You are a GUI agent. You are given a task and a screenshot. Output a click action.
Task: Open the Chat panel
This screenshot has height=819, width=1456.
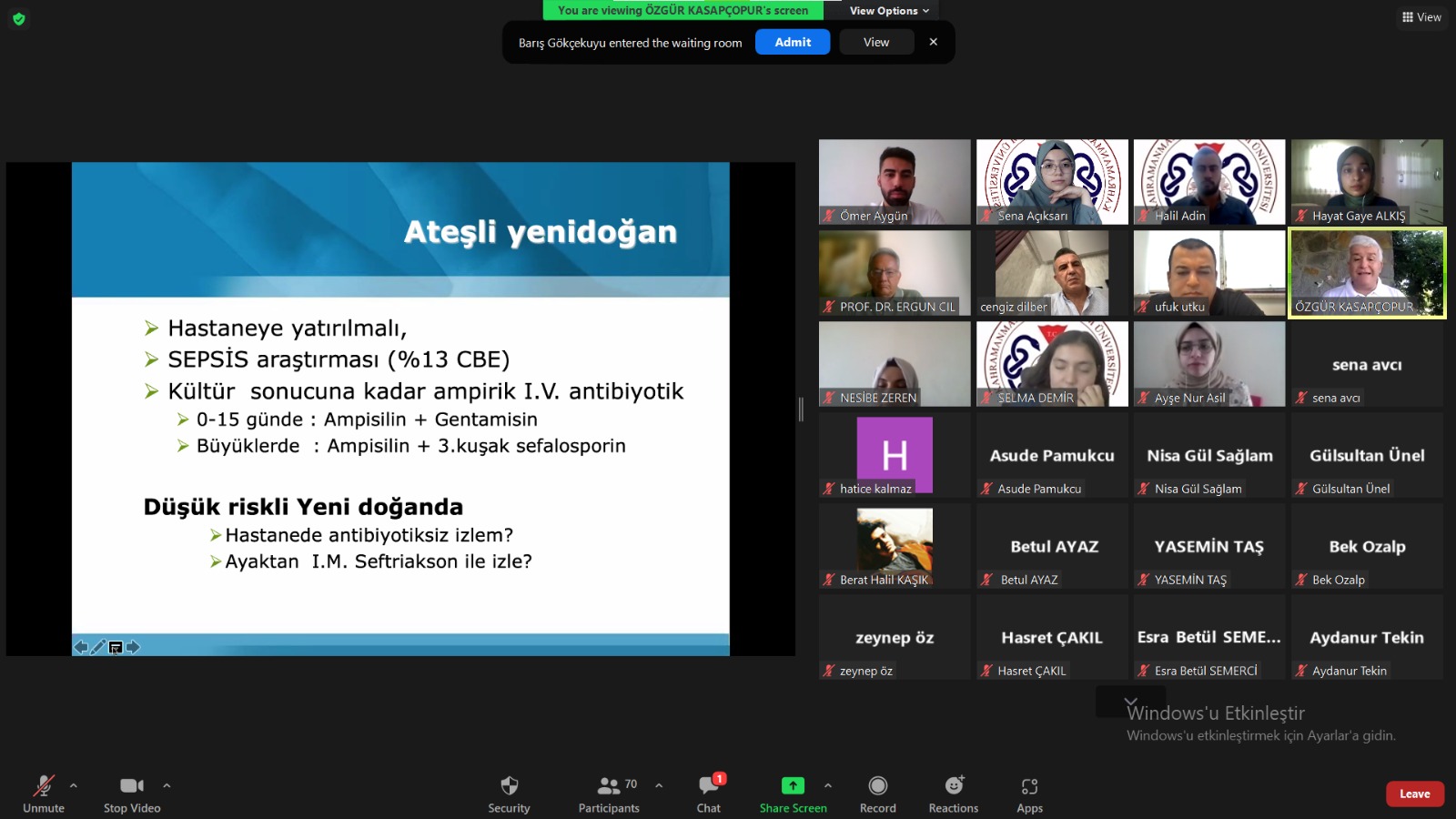coord(708,786)
